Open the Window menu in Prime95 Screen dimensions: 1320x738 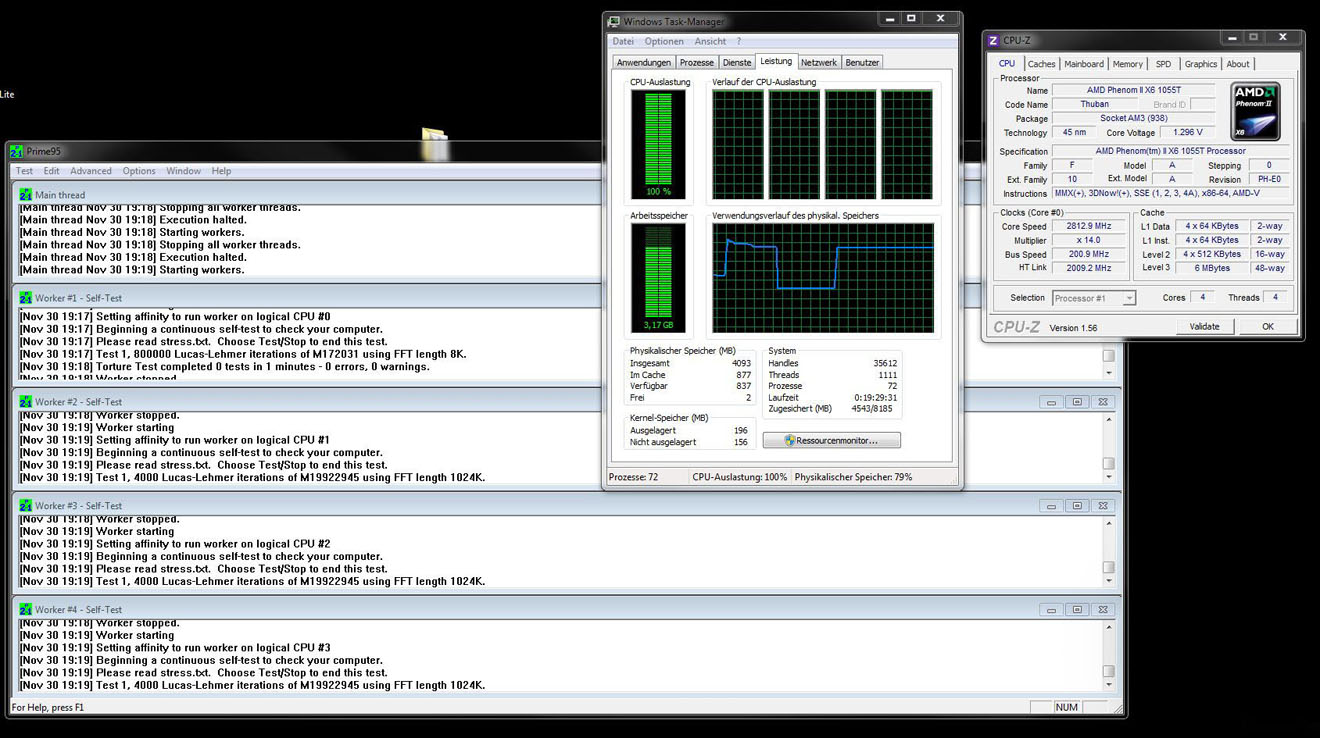point(183,171)
